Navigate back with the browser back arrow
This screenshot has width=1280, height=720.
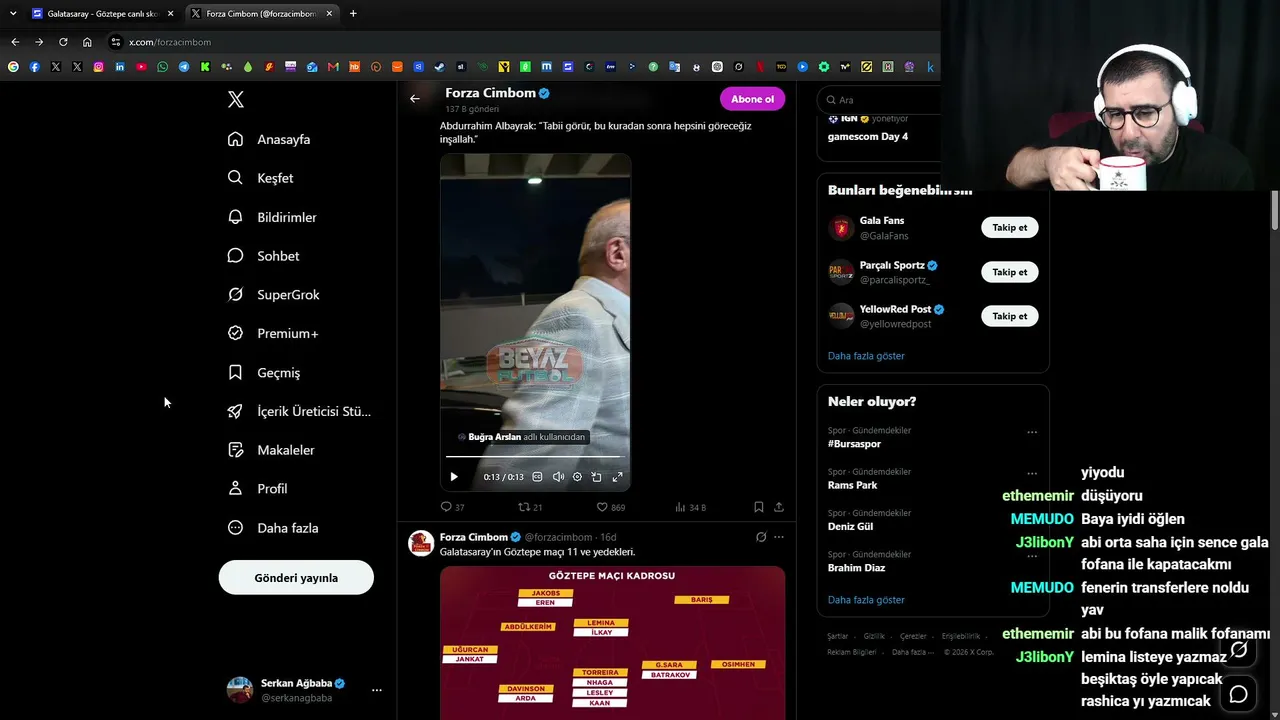(15, 42)
